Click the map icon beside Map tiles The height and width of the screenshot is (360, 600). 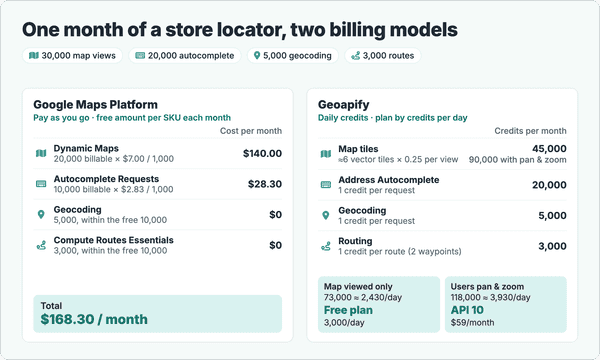point(326,154)
